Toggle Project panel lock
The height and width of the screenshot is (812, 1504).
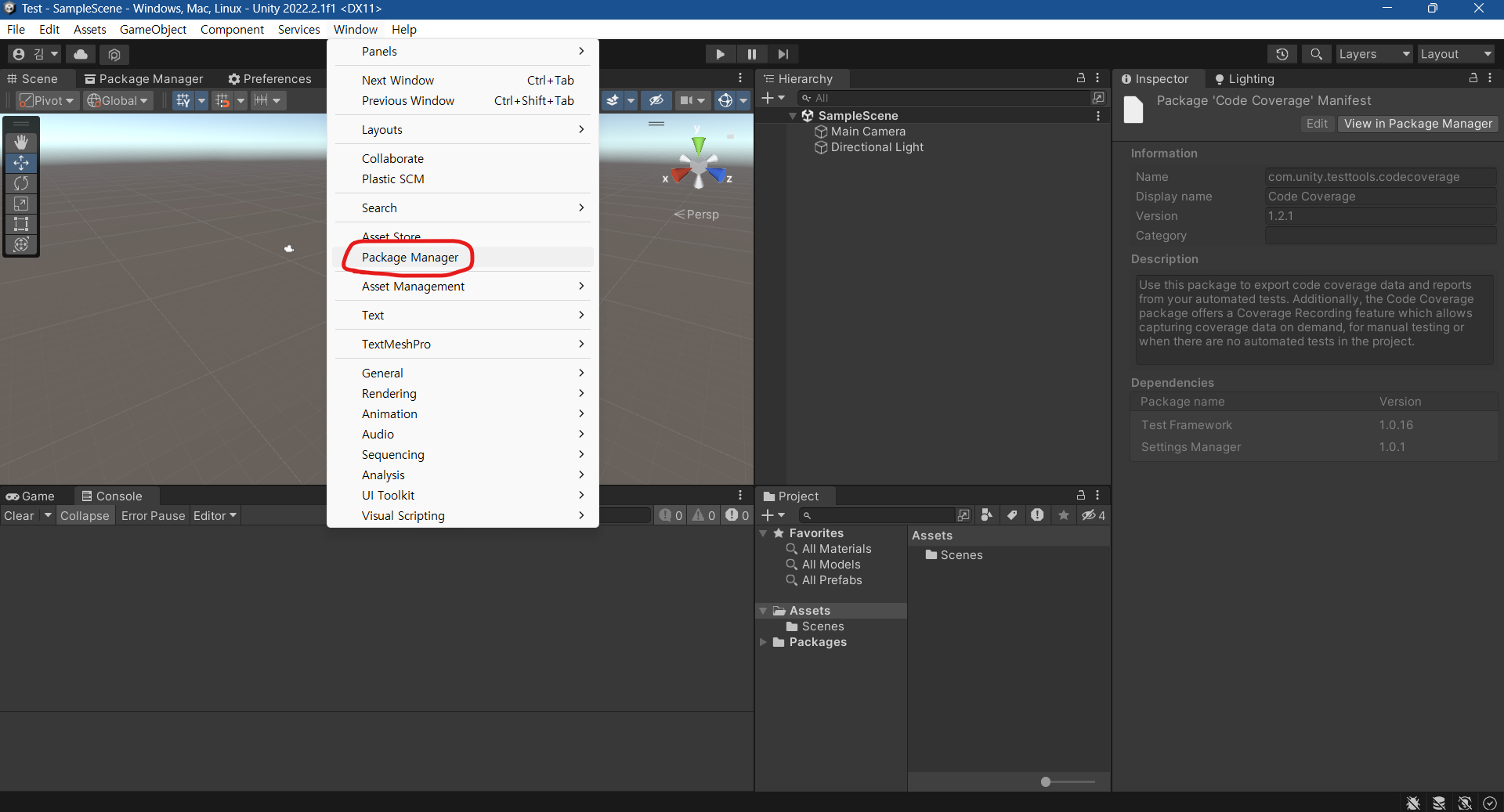(1081, 495)
